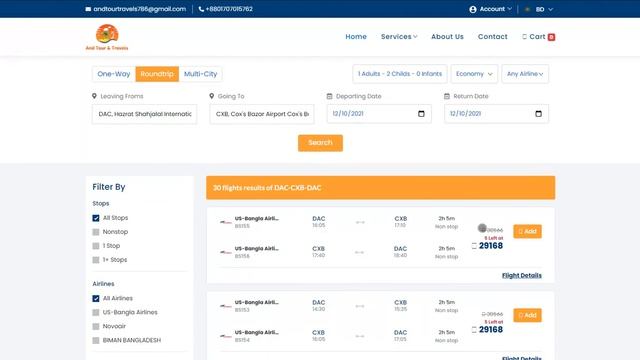Click the 30 flights results banner
This screenshot has height=360, width=640.
pyautogui.click(x=380, y=188)
